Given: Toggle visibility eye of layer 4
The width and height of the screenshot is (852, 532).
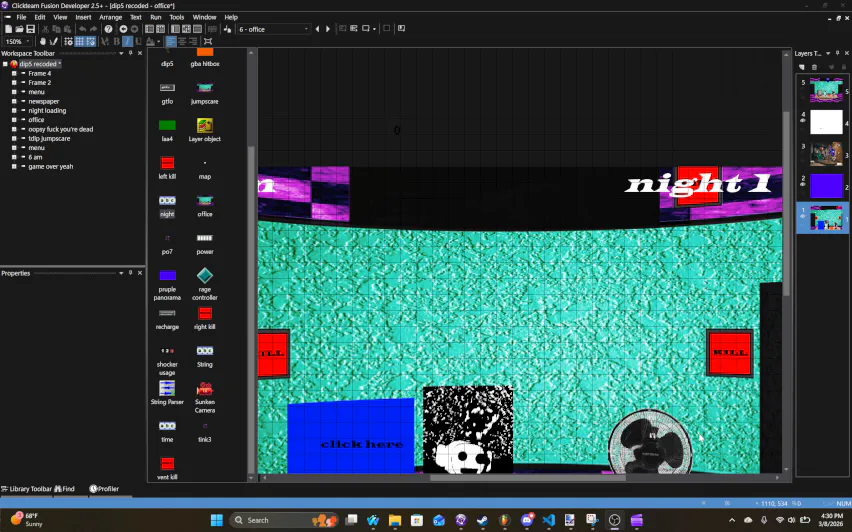Looking at the screenshot, I should (x=803, y=121).
